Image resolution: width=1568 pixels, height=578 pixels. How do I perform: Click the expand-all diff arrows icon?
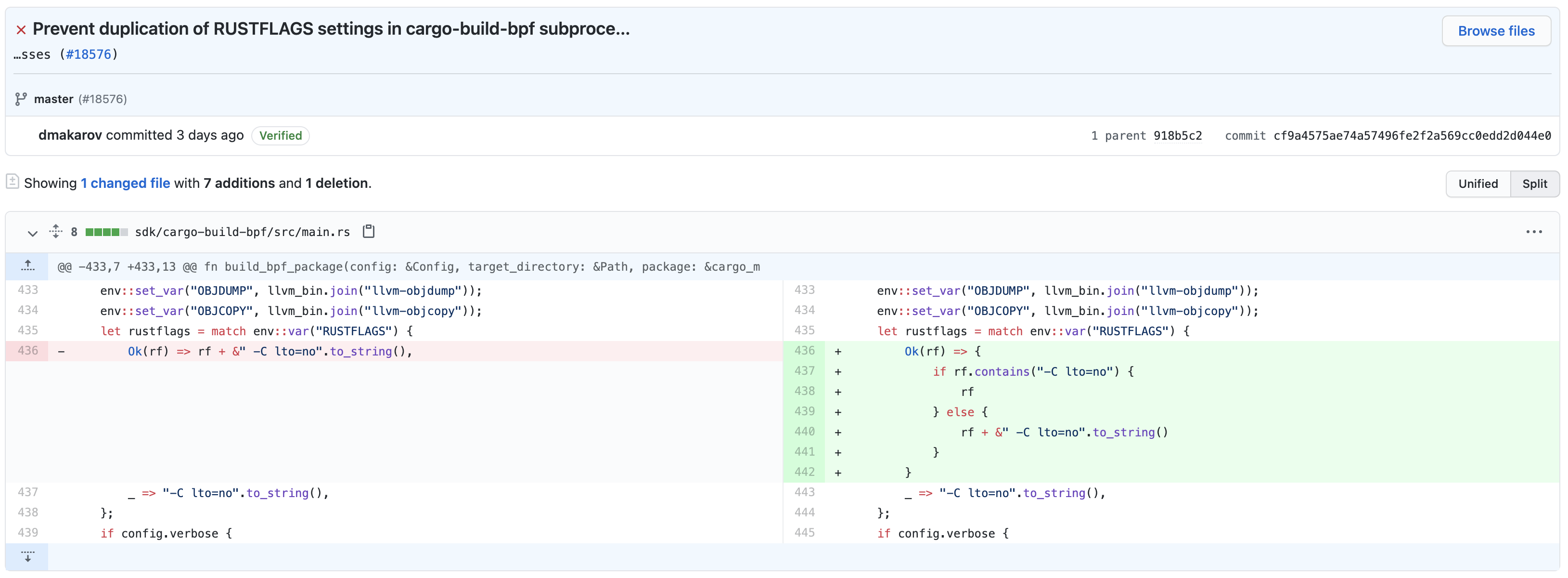pyautogui.click(x=55, y=232)
